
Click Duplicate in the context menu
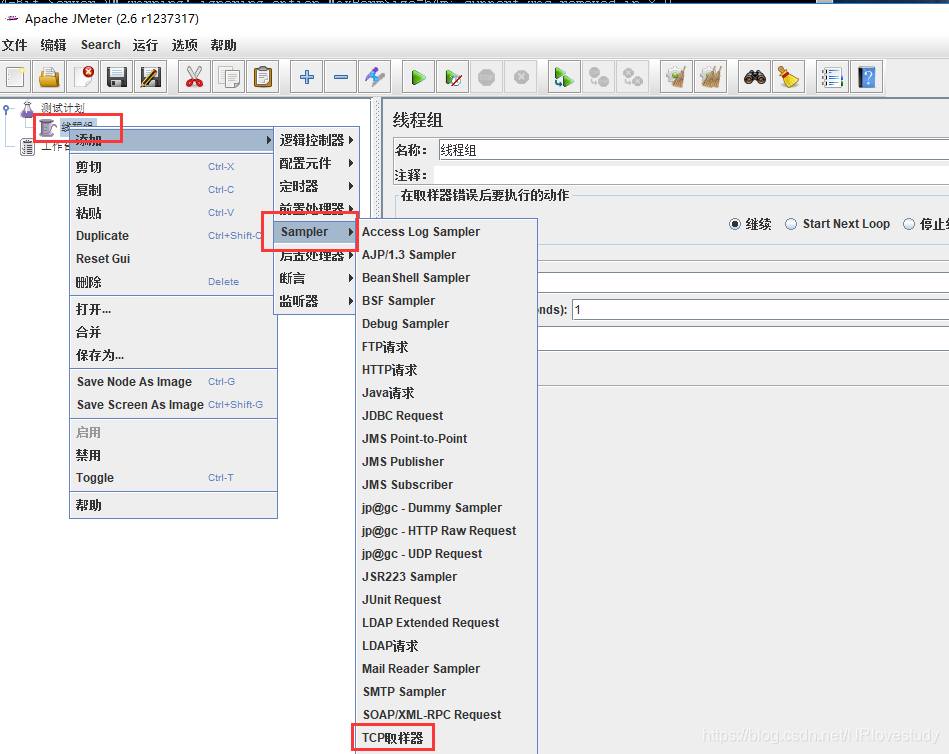pyautogui.click(x=173, y=235)
